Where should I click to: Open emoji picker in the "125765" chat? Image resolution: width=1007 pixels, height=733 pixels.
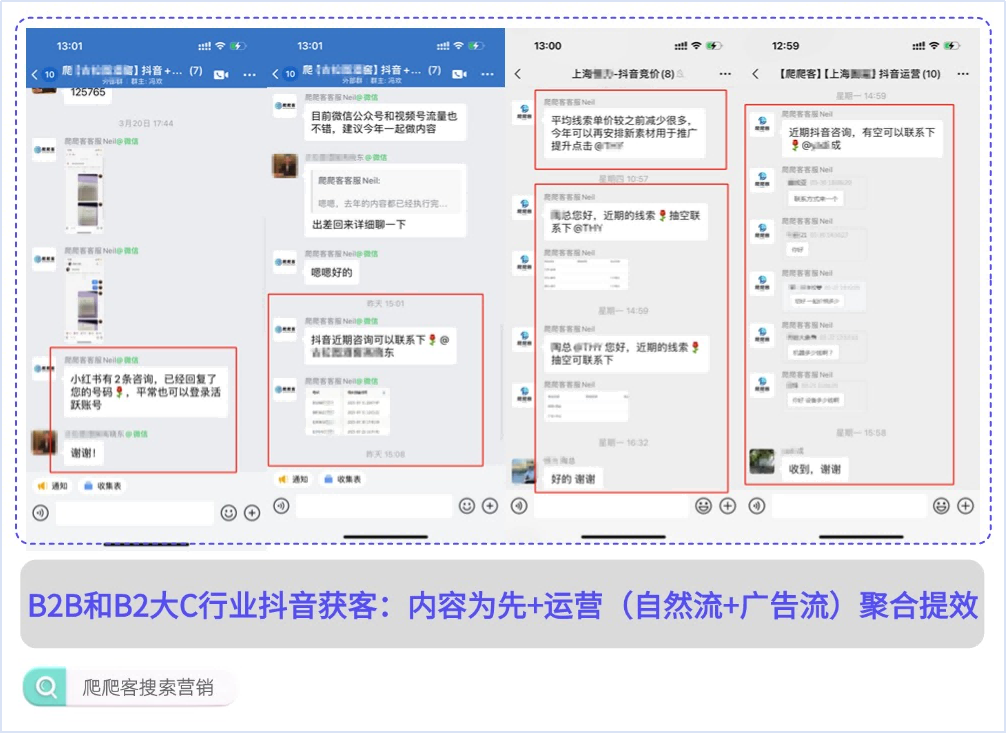click(x=229, y=513)
